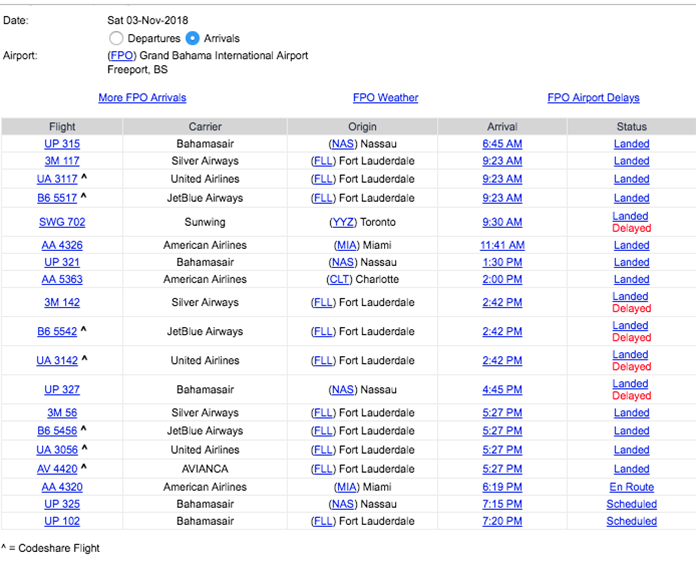Click the 11:41 AM arrival time
The height and width of the screenshot is (584, 696).
point(502,245)
